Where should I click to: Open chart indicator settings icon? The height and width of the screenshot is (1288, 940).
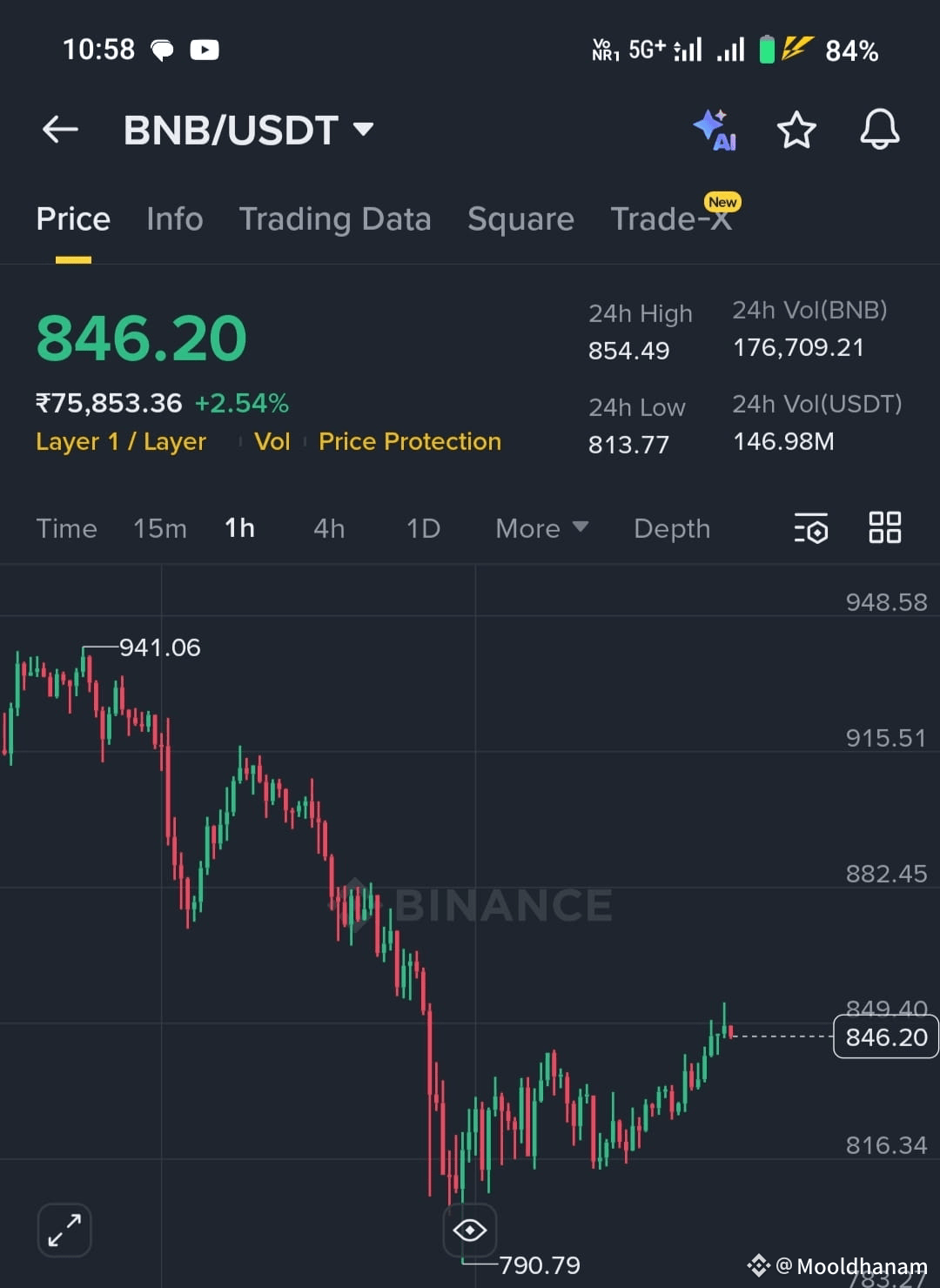coord(811,528)
